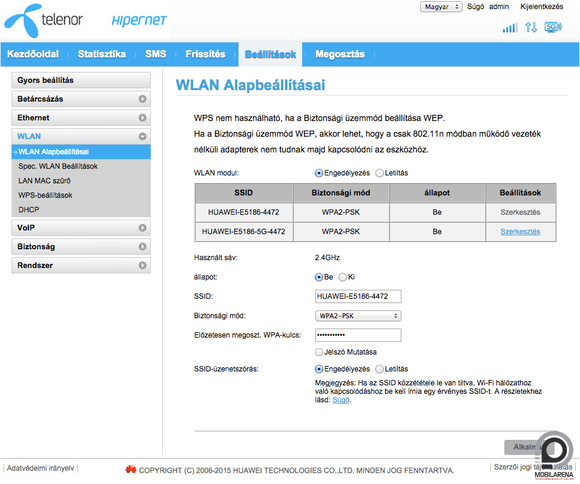Open the Magyar language selector
This screenshot has width=580, height=484.
tap(441, 7)
